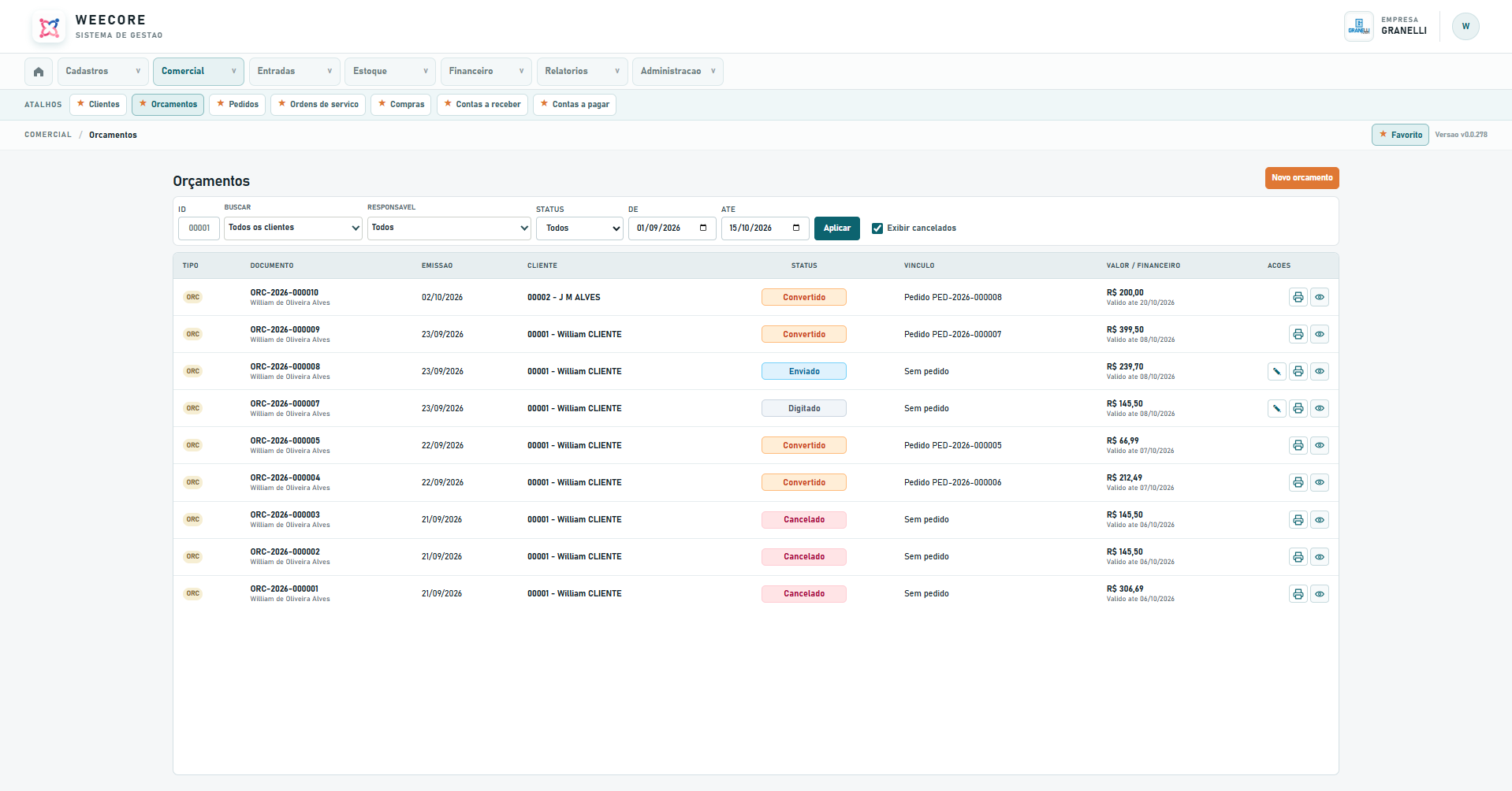Print orçamento ORC-2026-000009
1512x791 pixels.
(x=1298, y=334)
